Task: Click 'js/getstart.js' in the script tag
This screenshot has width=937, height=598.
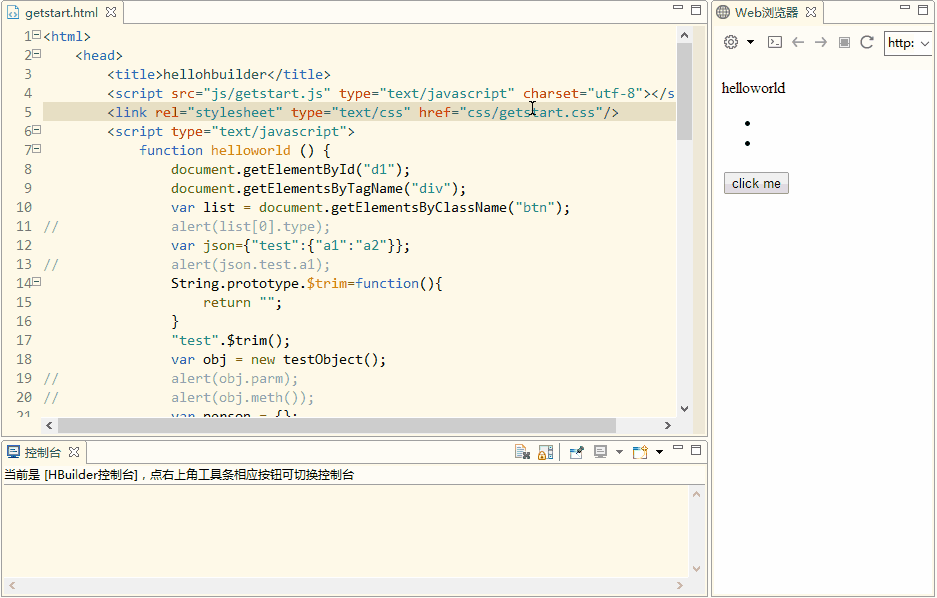Action: (268, 94)
